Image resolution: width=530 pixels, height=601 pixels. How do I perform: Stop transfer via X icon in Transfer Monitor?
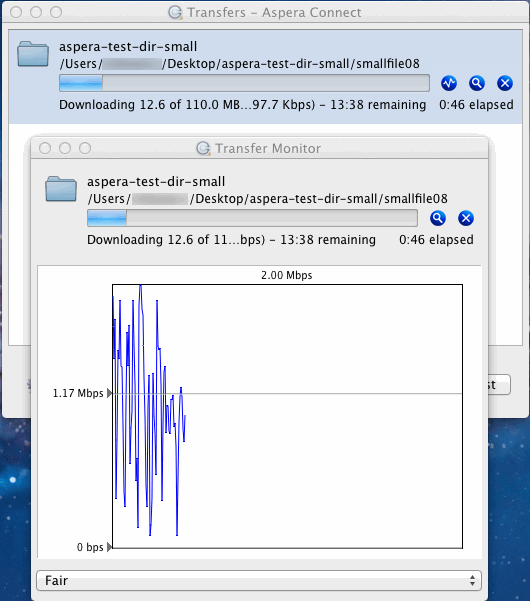pos(466,218)
